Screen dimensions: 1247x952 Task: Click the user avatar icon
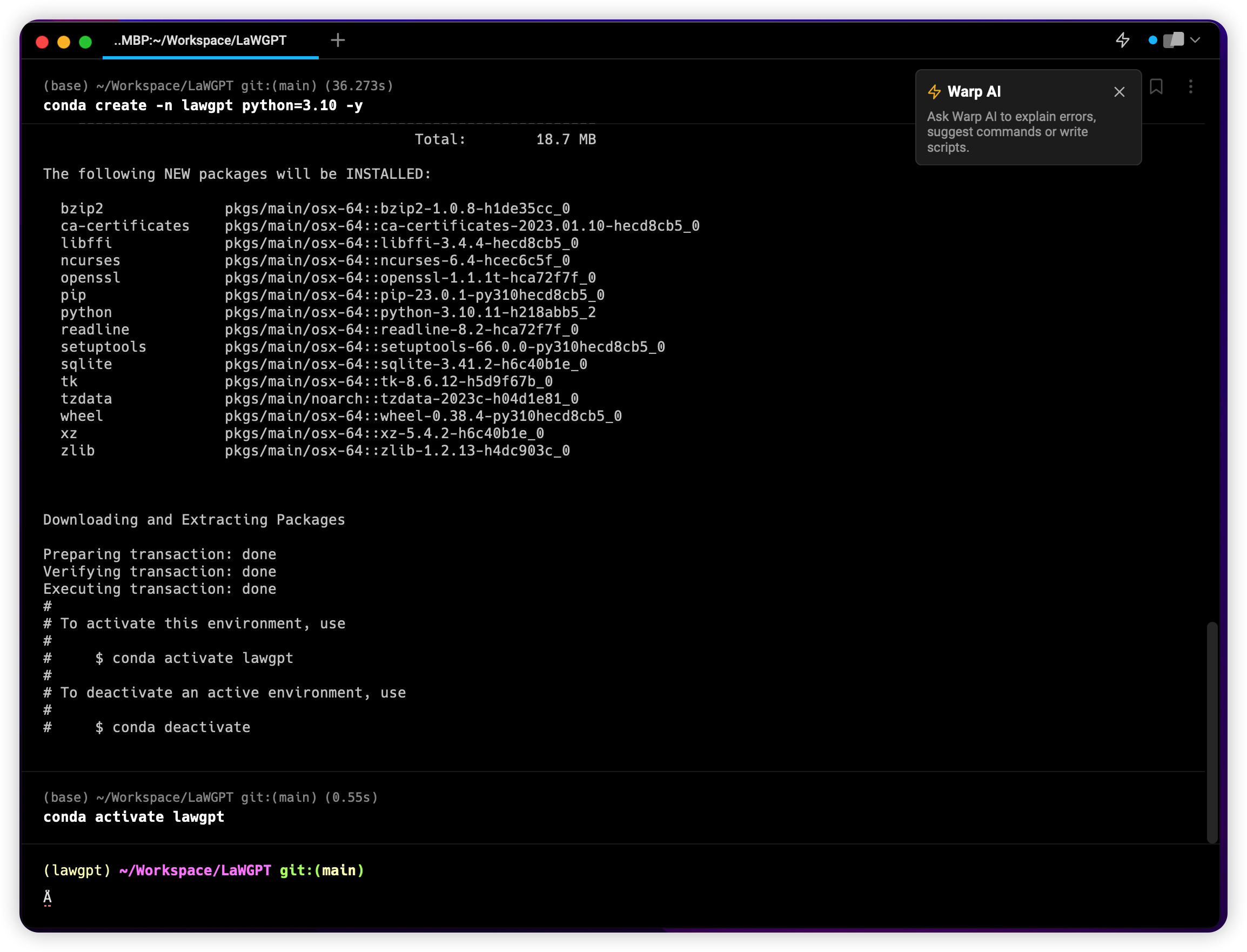point(1174,40)
